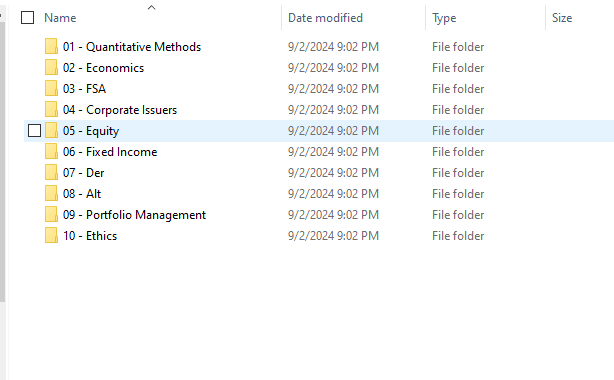
Task: Select the 05 - Equity folder name
Action: coord(91,131)
